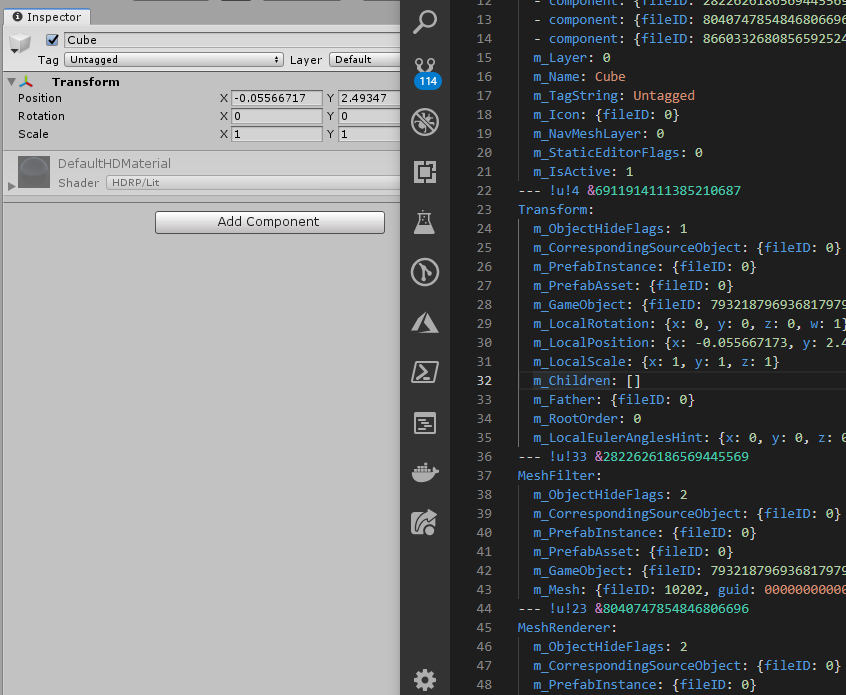Open the Search view in VS Code
846x695 pixels.
425,22
